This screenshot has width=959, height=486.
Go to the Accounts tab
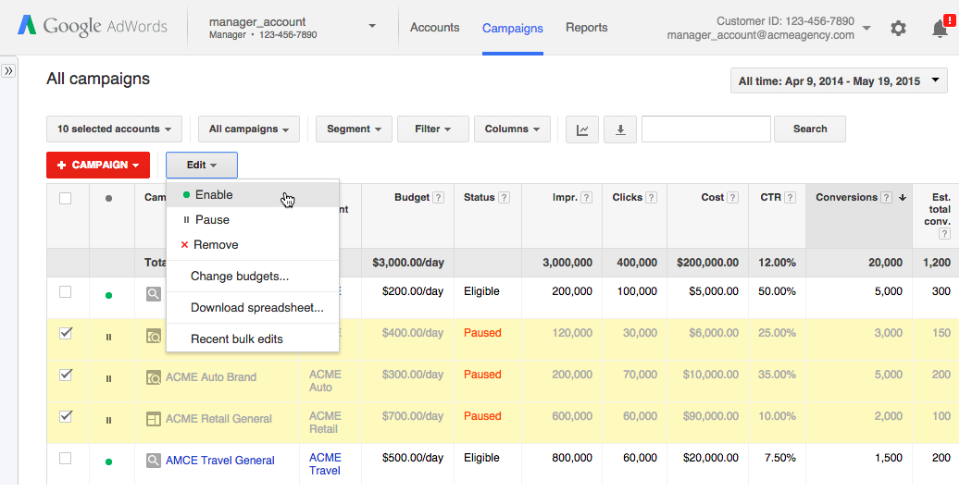[434, 28]
